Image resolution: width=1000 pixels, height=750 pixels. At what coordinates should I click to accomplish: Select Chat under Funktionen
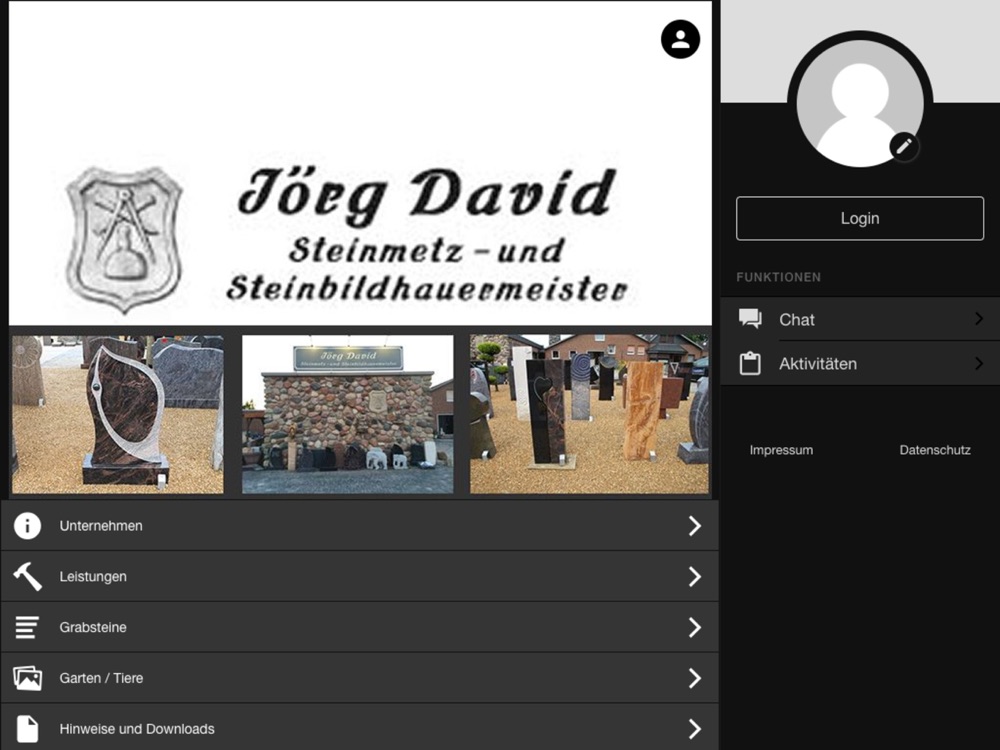point(860,319)
